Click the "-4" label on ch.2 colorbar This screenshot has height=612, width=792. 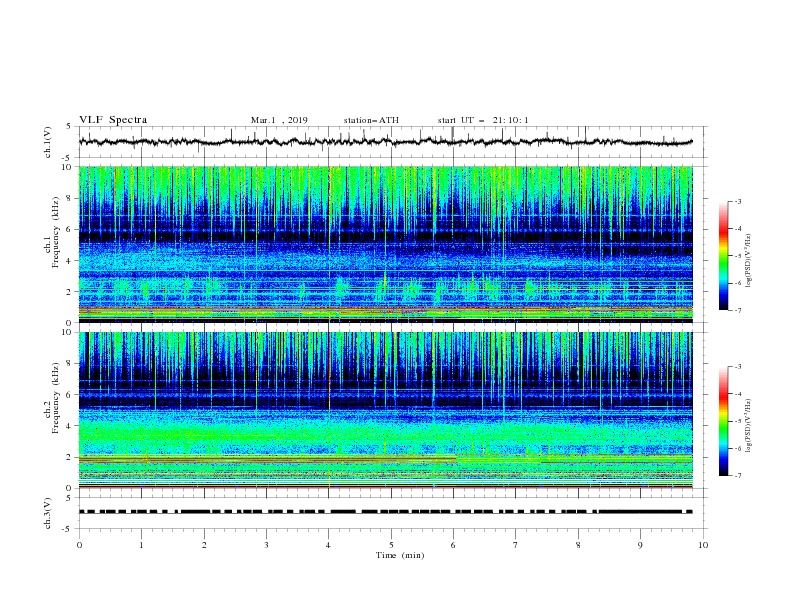[x=738, y=394]
